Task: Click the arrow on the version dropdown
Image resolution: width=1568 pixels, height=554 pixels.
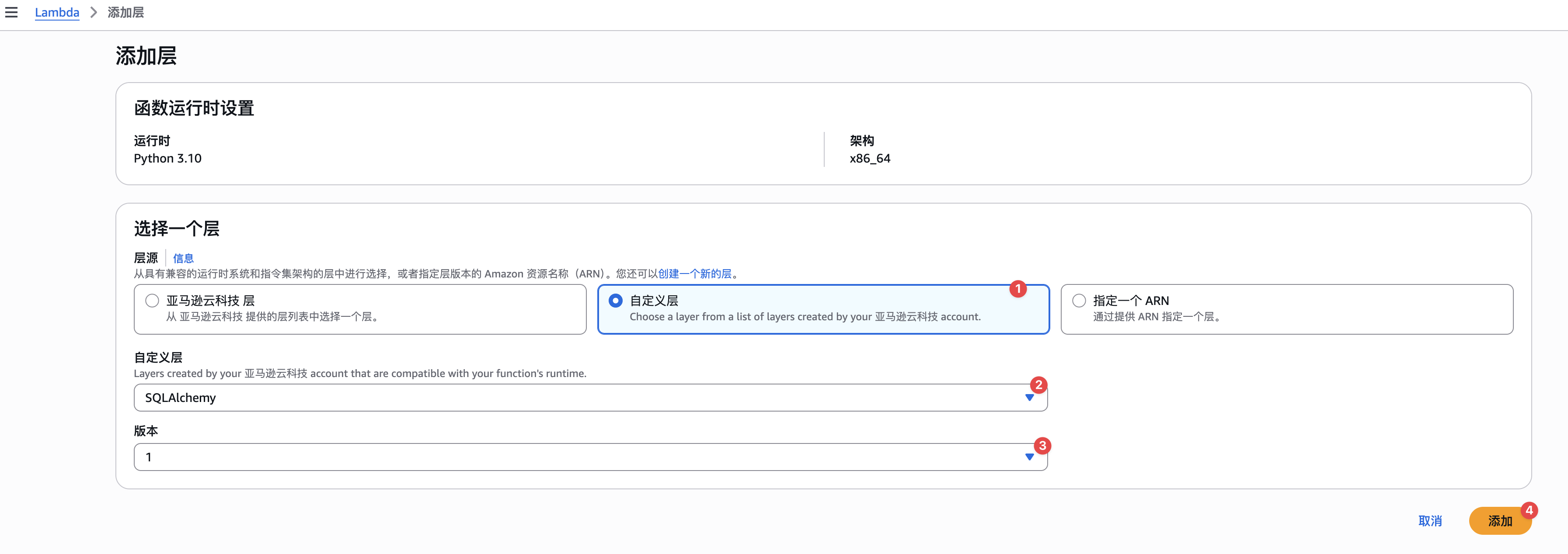Action: (x=1029, y=457)
